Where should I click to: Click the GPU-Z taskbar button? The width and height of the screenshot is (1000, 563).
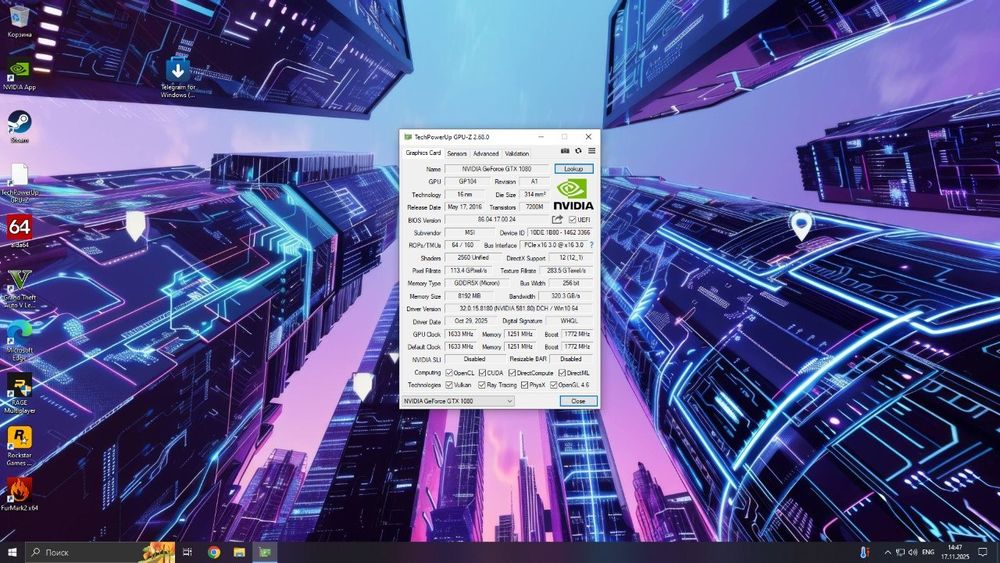pos(265,552)
